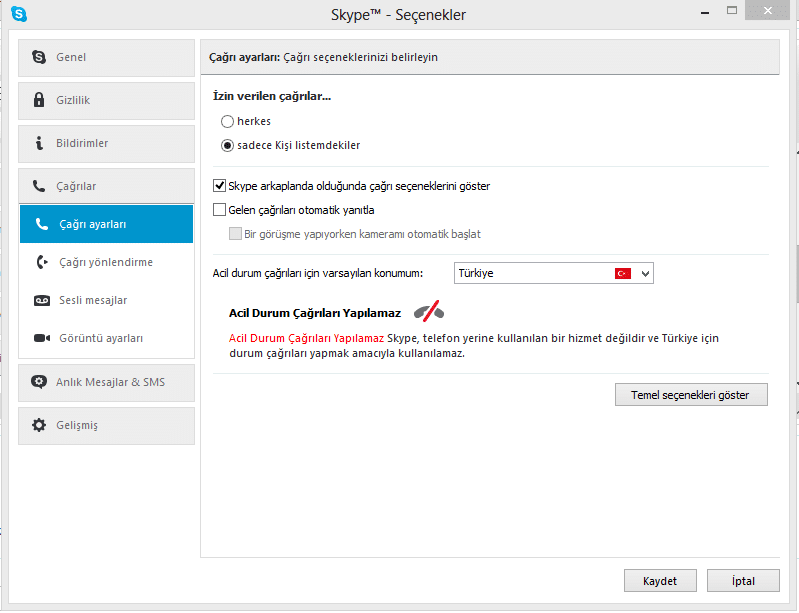Click the 'Çağrı ayarları' panel header text
This screenshot has height=613, width=799.
pos(323,57)
